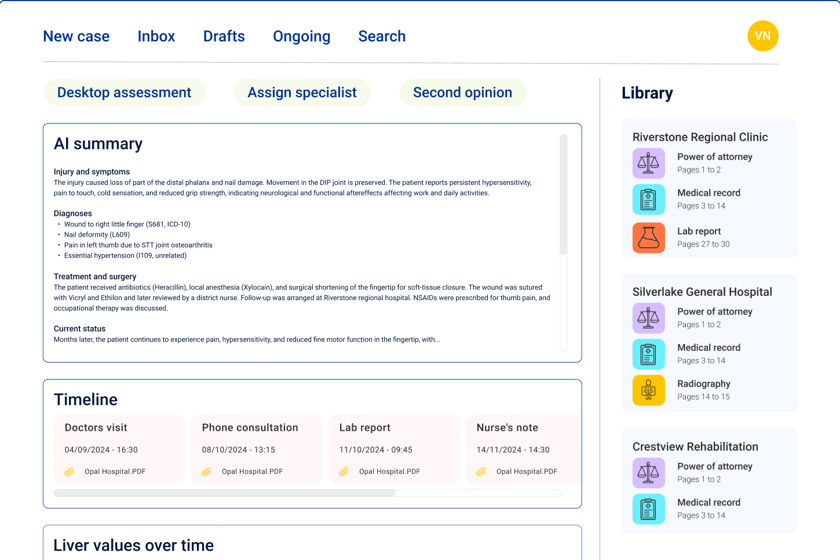Click 'Pain in left thumb' diagnosis line

click(x=138, y=245)
